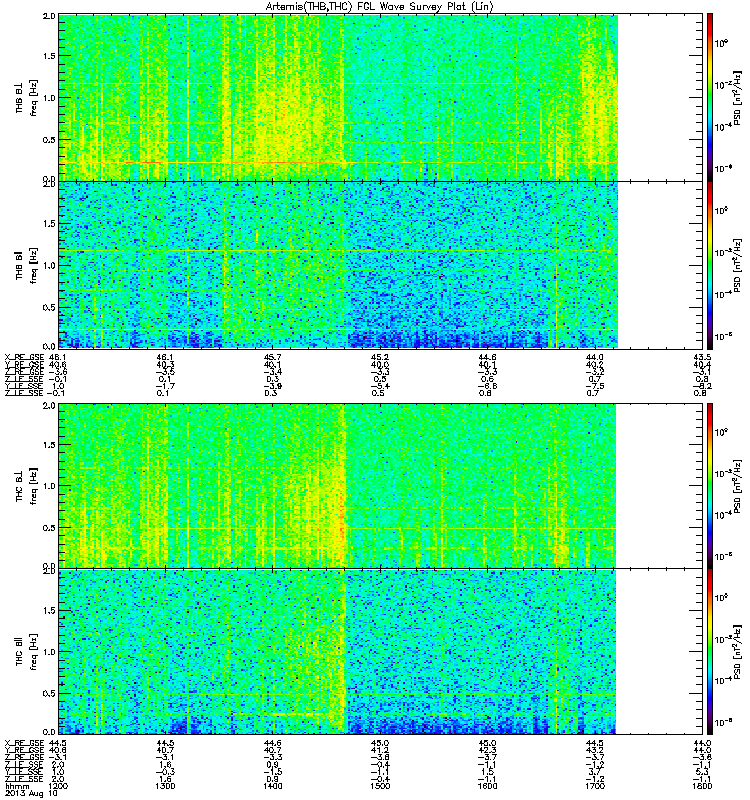The height and width of the screenshot is (800, 750).
Task: Click the 1200 time tick label
Action: point(57,786)
